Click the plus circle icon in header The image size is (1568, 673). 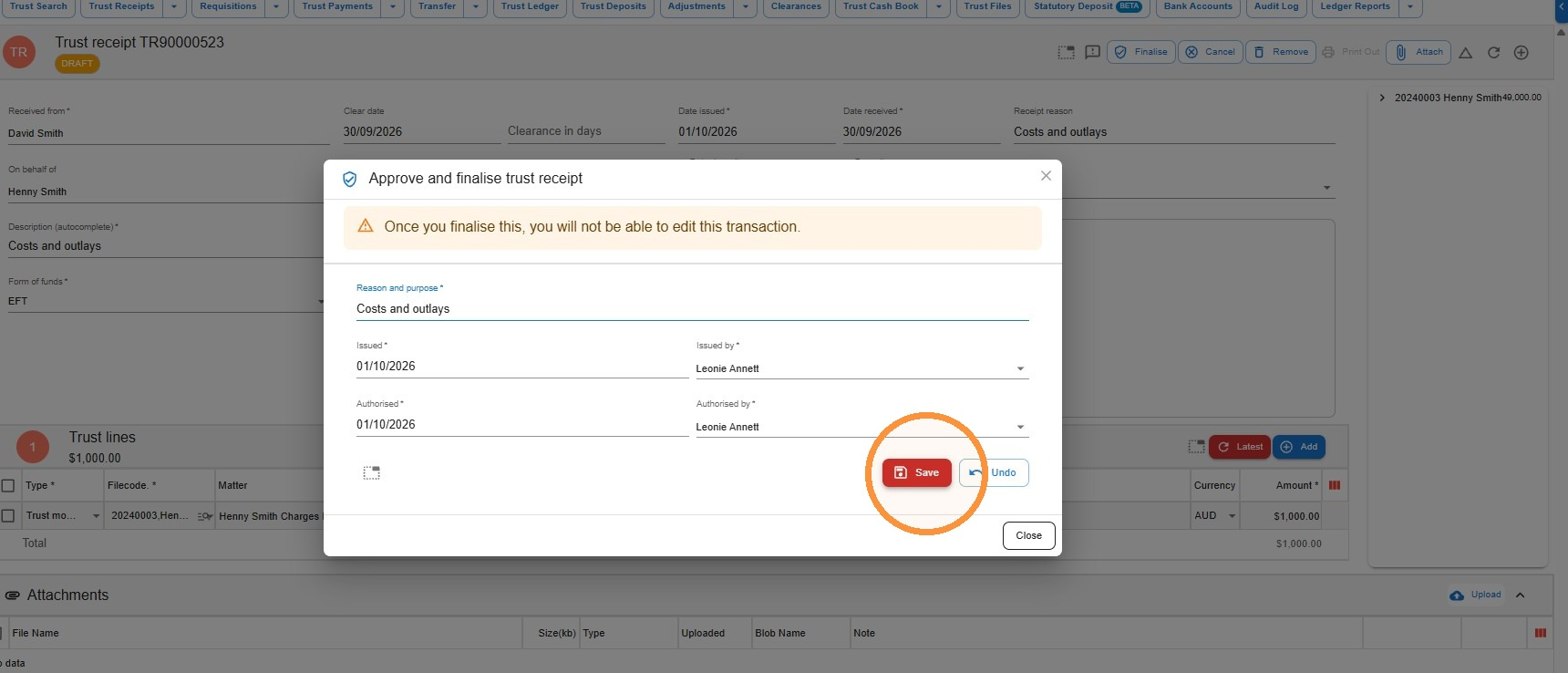[x=1522, y=53]
